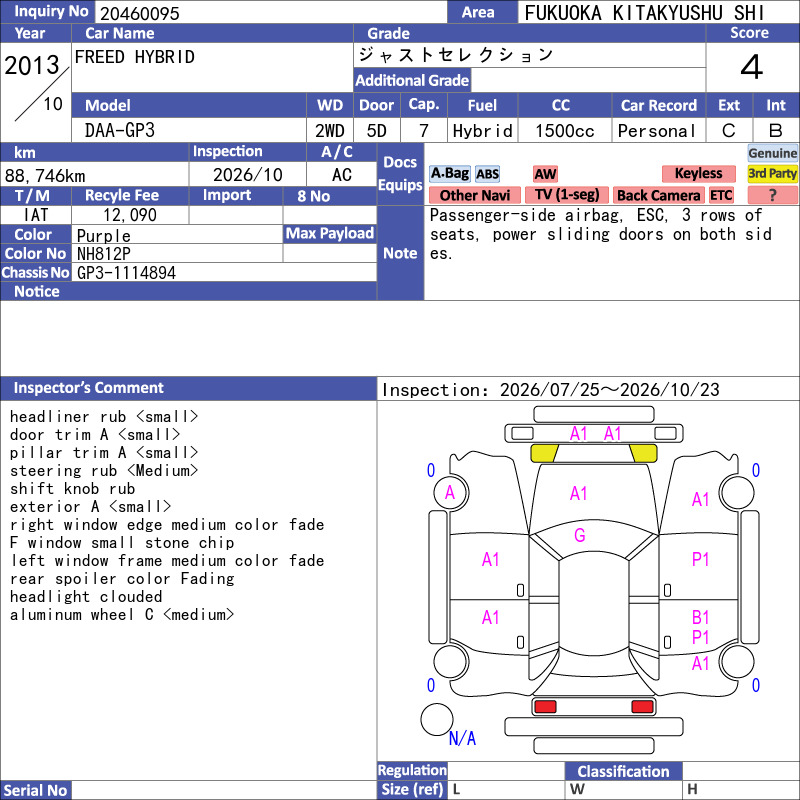Click the B1 damage mark on diagram
The image size is (800, 800).
coord(701,618)
